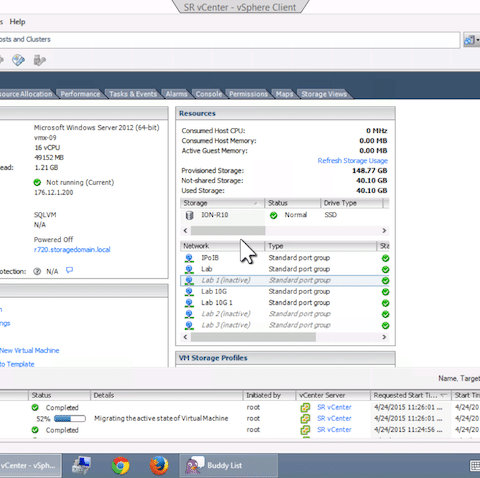Select the Lab network icon
Viewport: 480px width, 478px height.
click(x=189, y=269)
